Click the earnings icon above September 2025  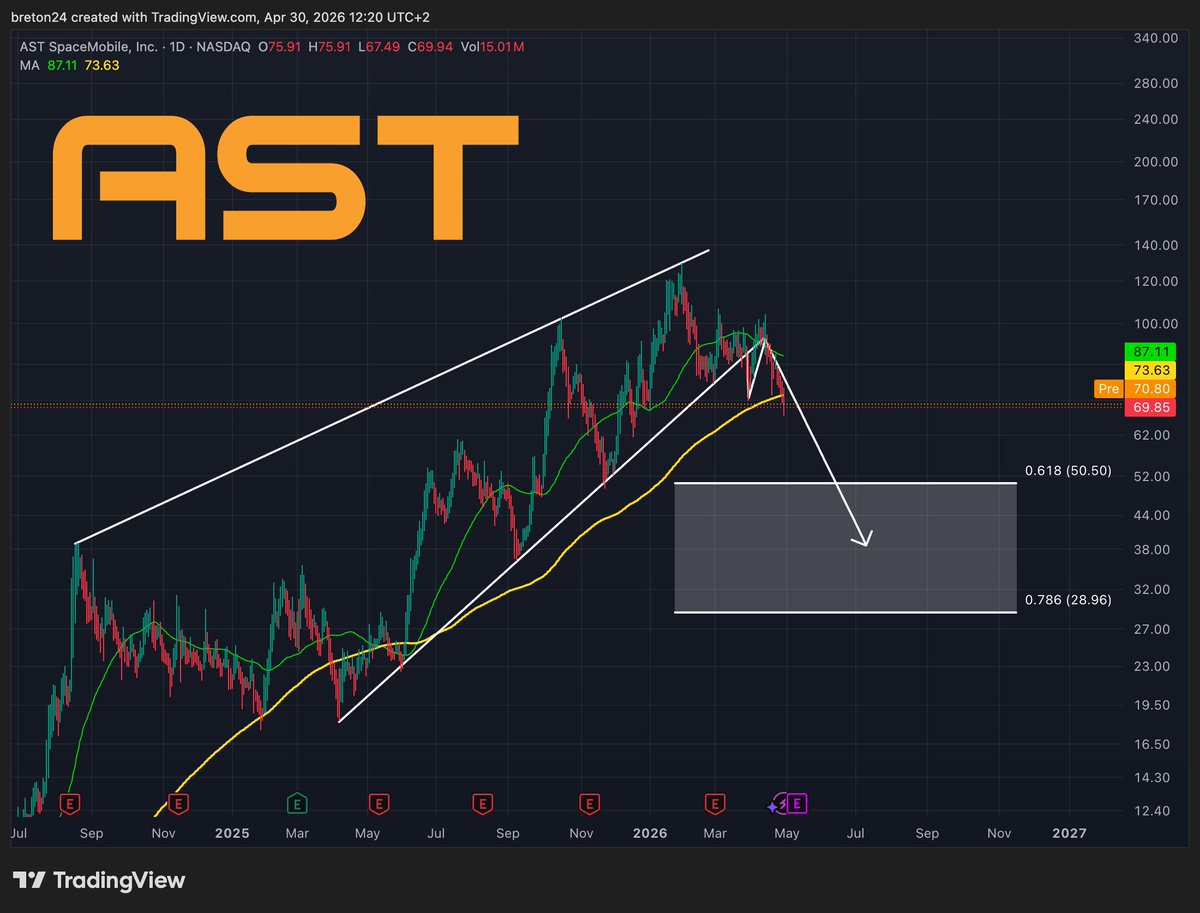point(483,803)
